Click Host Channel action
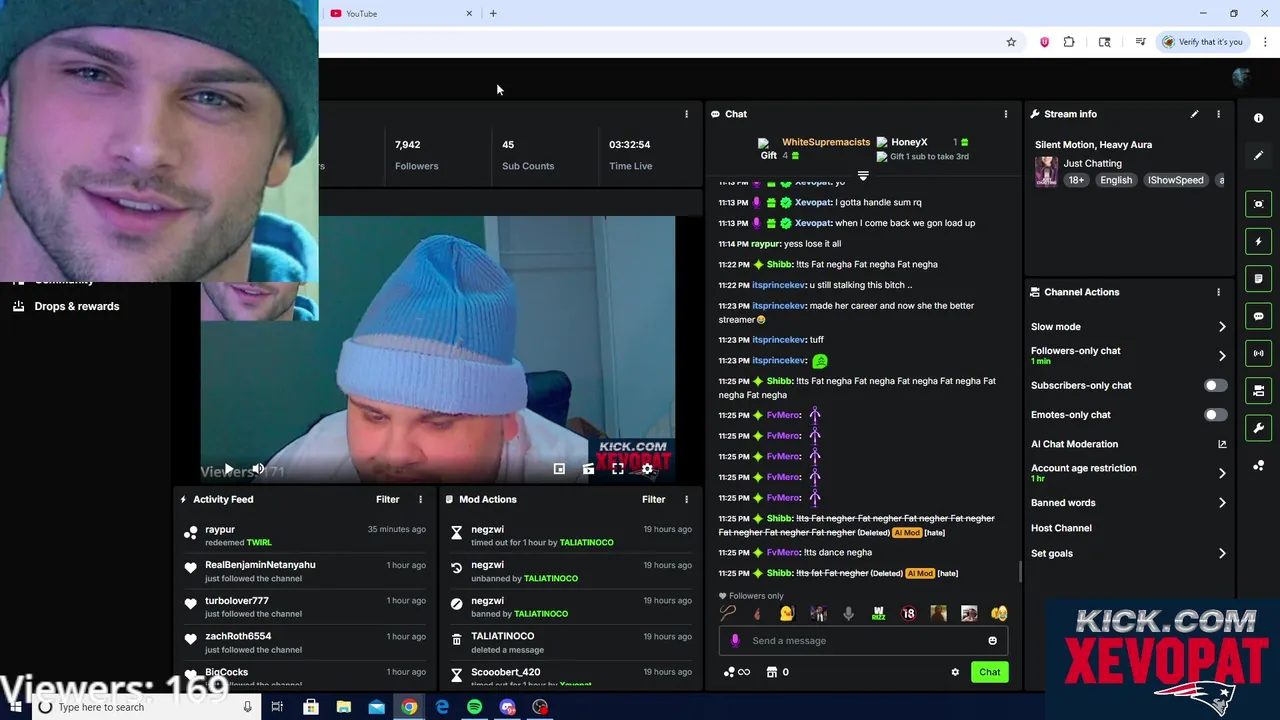Image resolution: width=1280 pixels, height=720 pixels. pos(1061,528)
